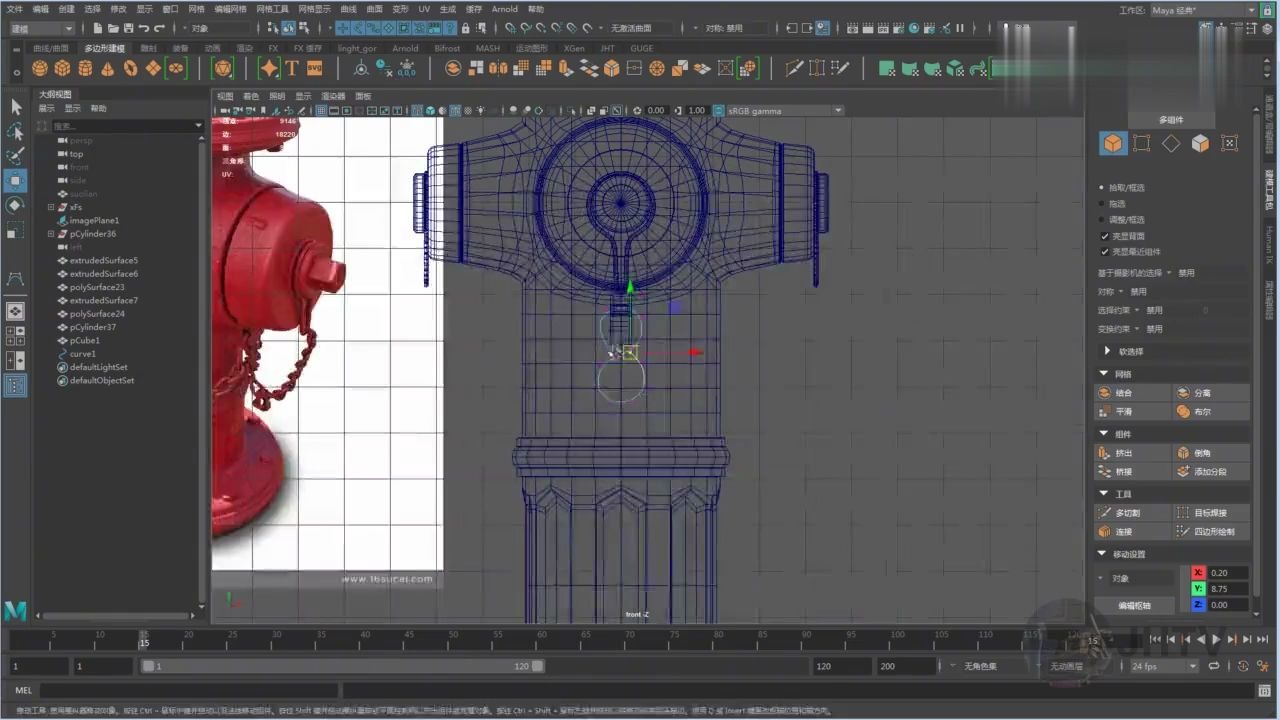Click the 挤出 extrude button
Image resolution: width=1280 pixels, height=720 pixels.
pos(1132,453)
